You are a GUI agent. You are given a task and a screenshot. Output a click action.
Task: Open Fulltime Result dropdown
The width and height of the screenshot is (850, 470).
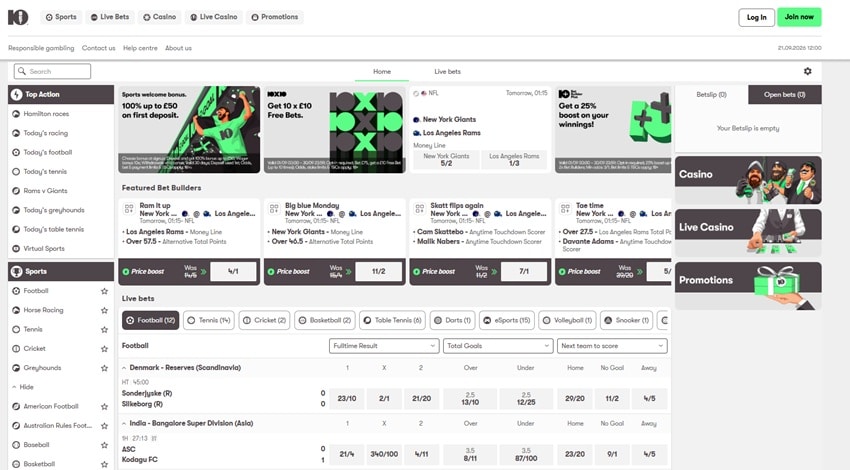384,346
